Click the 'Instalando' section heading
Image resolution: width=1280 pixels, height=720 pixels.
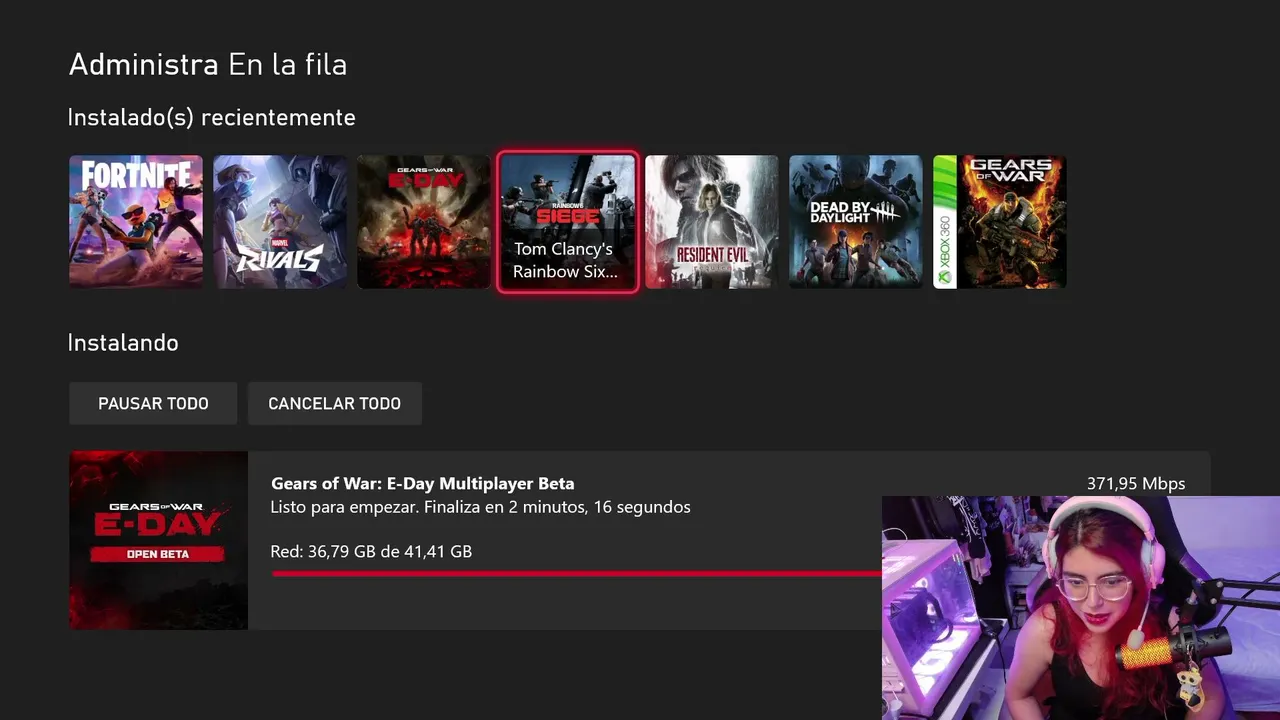tap(123, 343)
